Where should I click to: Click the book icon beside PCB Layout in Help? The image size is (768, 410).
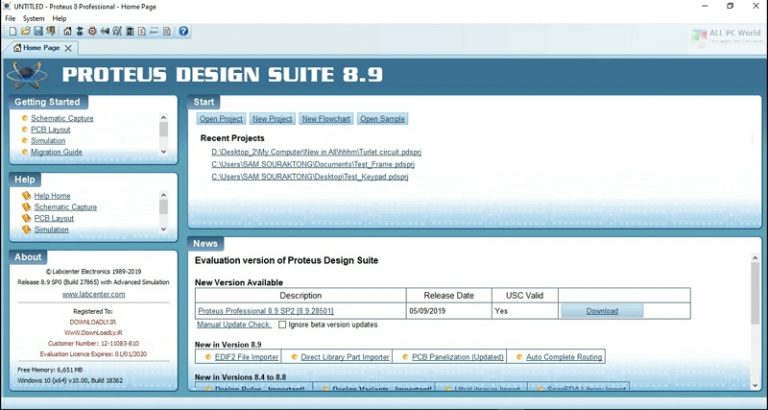point(26,218)
